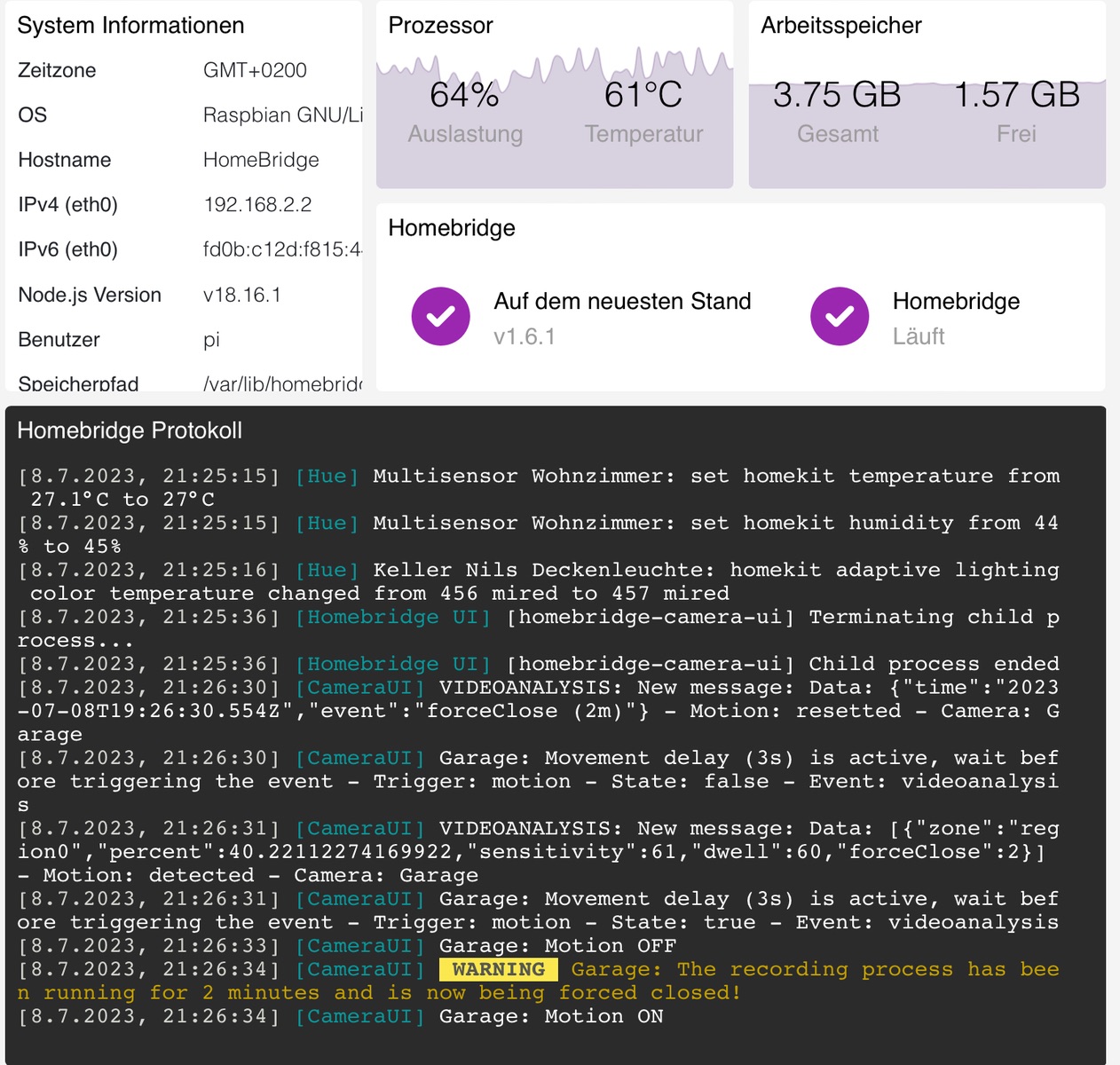Viewport: 1120px width, 1065px height.
Task: Select the 64% Auslastung processor value
Action: 464,96
